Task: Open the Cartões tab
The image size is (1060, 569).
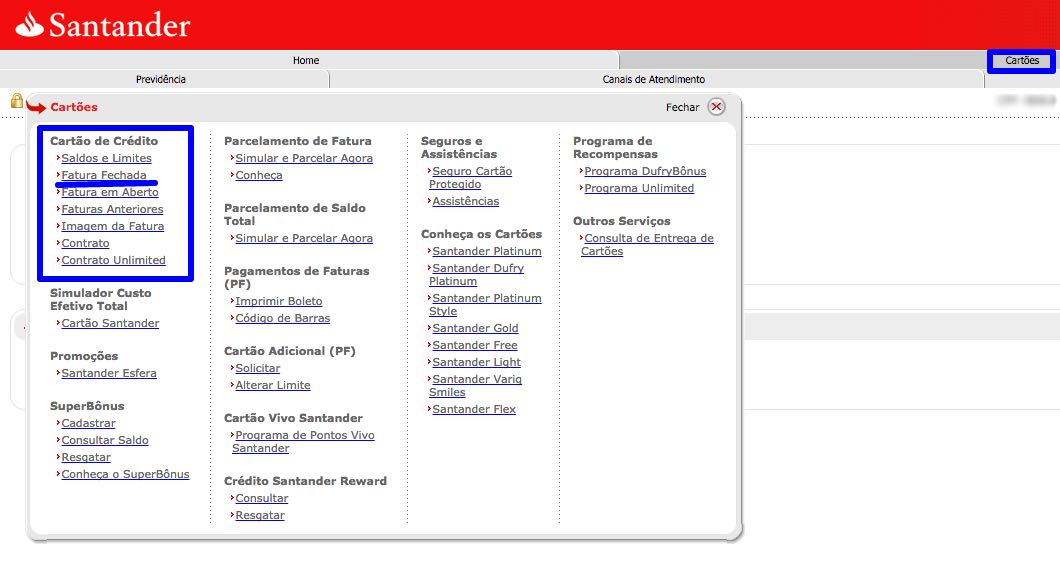Action: click(1021, 60)
